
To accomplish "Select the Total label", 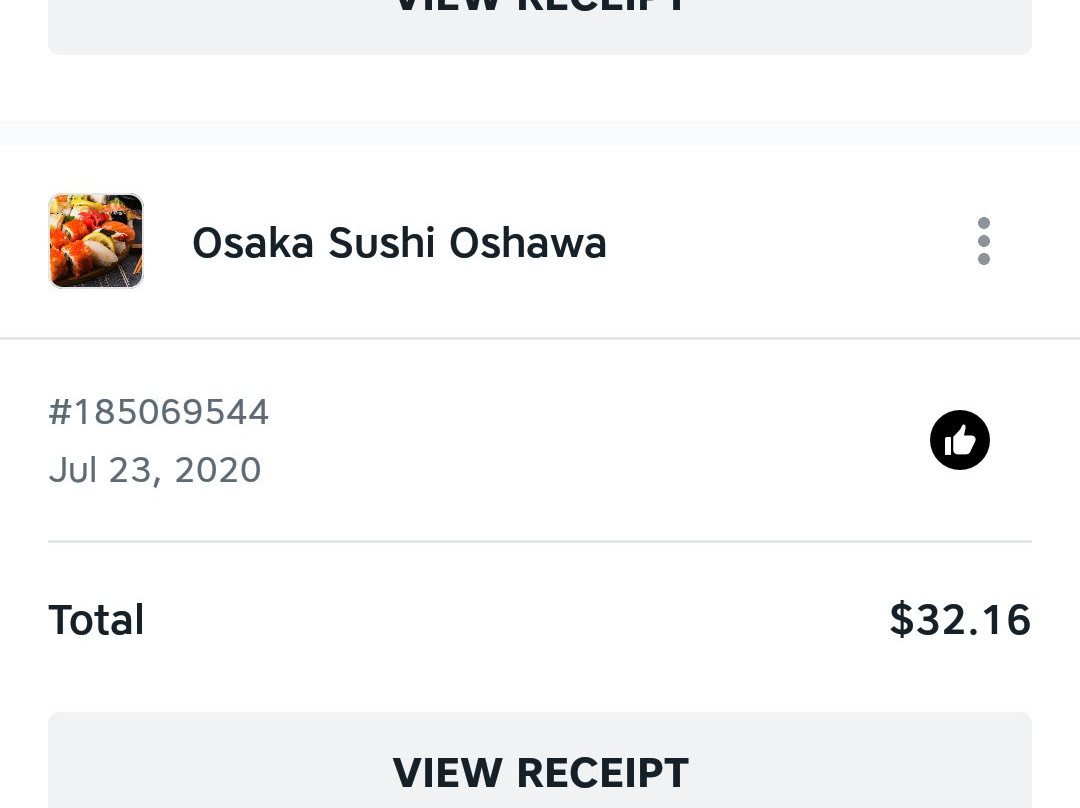I will (96, 619).
